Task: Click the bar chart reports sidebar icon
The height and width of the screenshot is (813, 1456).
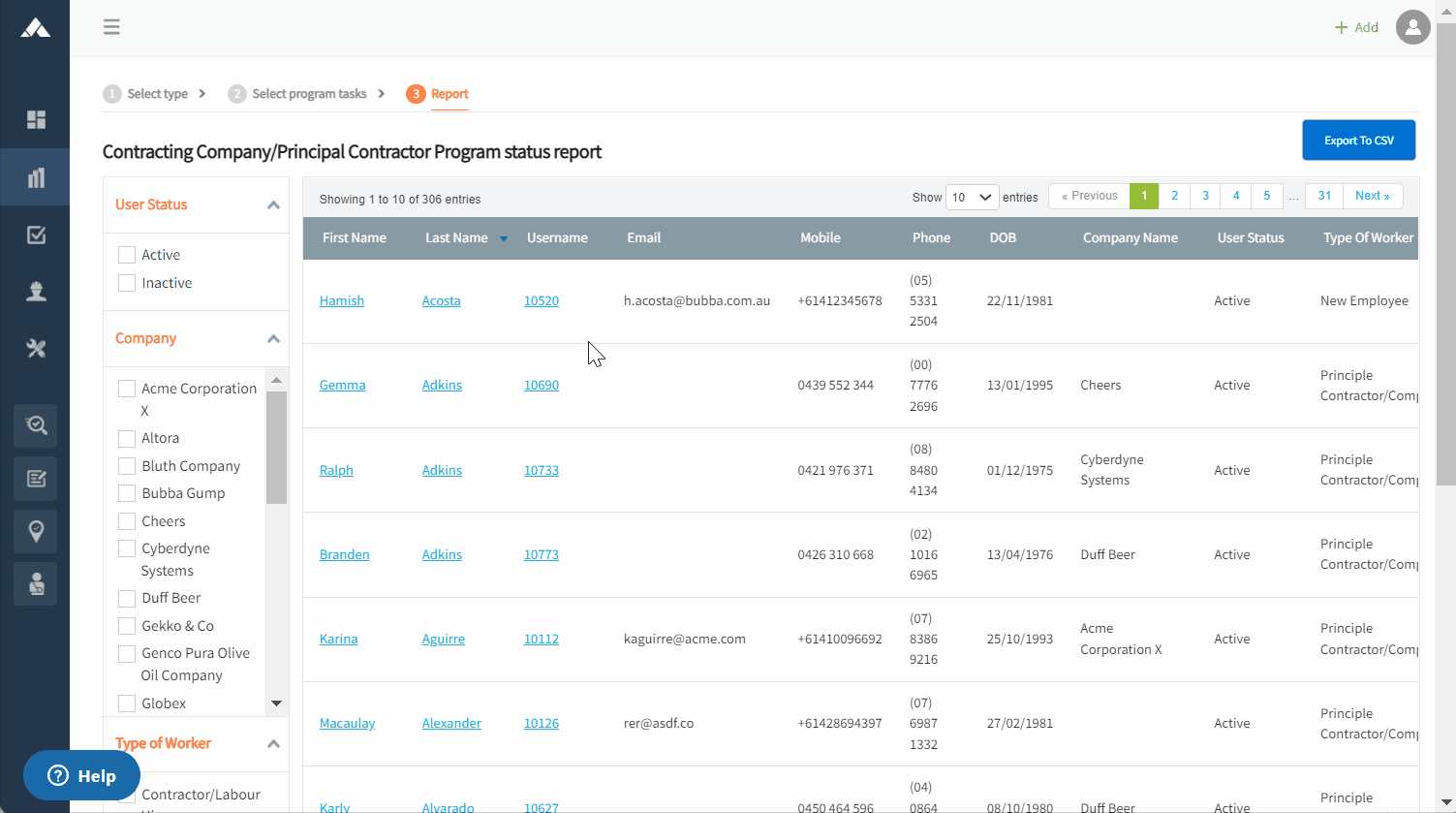Action: [36, 177]
